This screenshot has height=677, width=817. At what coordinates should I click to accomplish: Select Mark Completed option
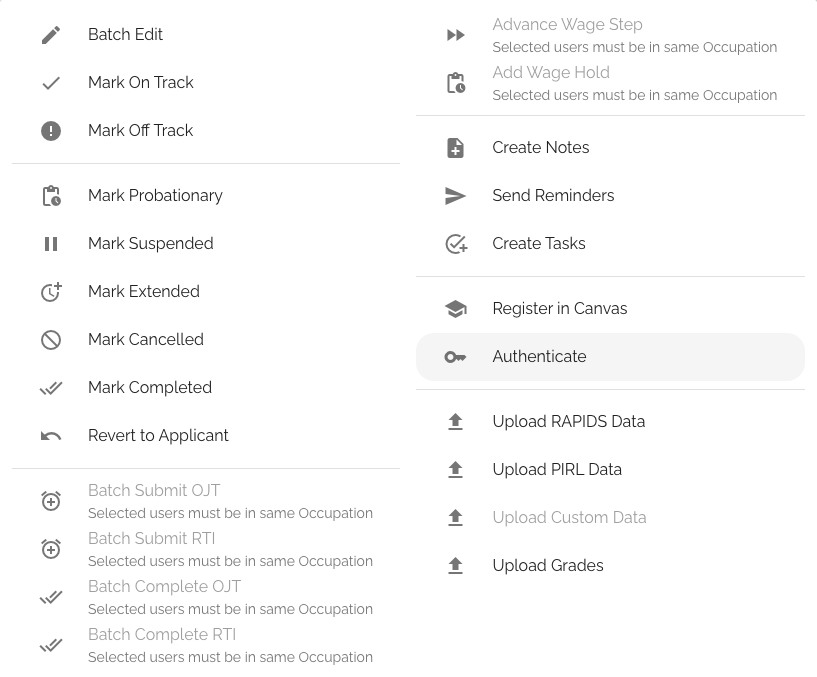point(206,388)
